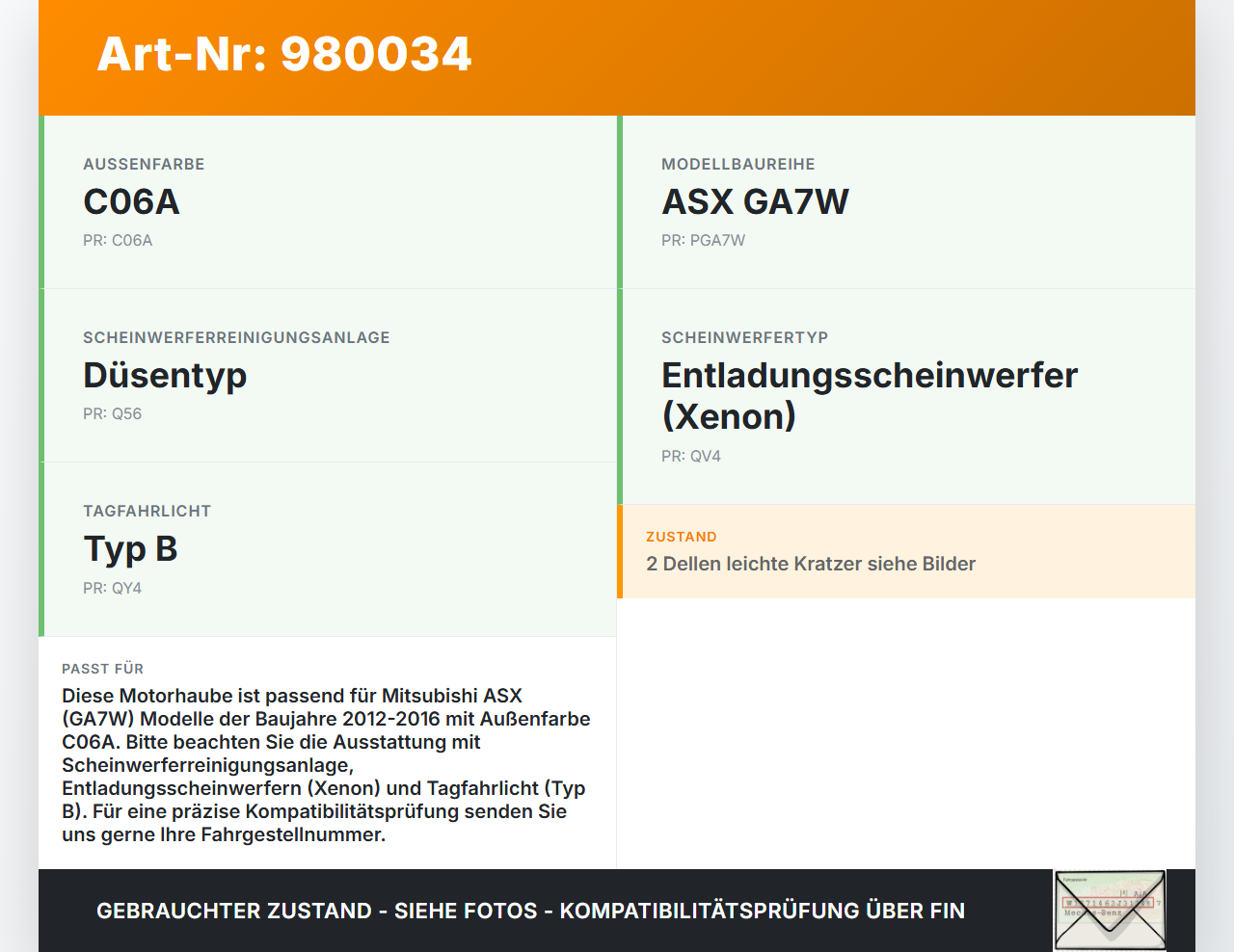Viewport: 1234px width, 952px height.
Task: Select the PR code Q56
Action: pyautogui.click(x=113, y=413)
